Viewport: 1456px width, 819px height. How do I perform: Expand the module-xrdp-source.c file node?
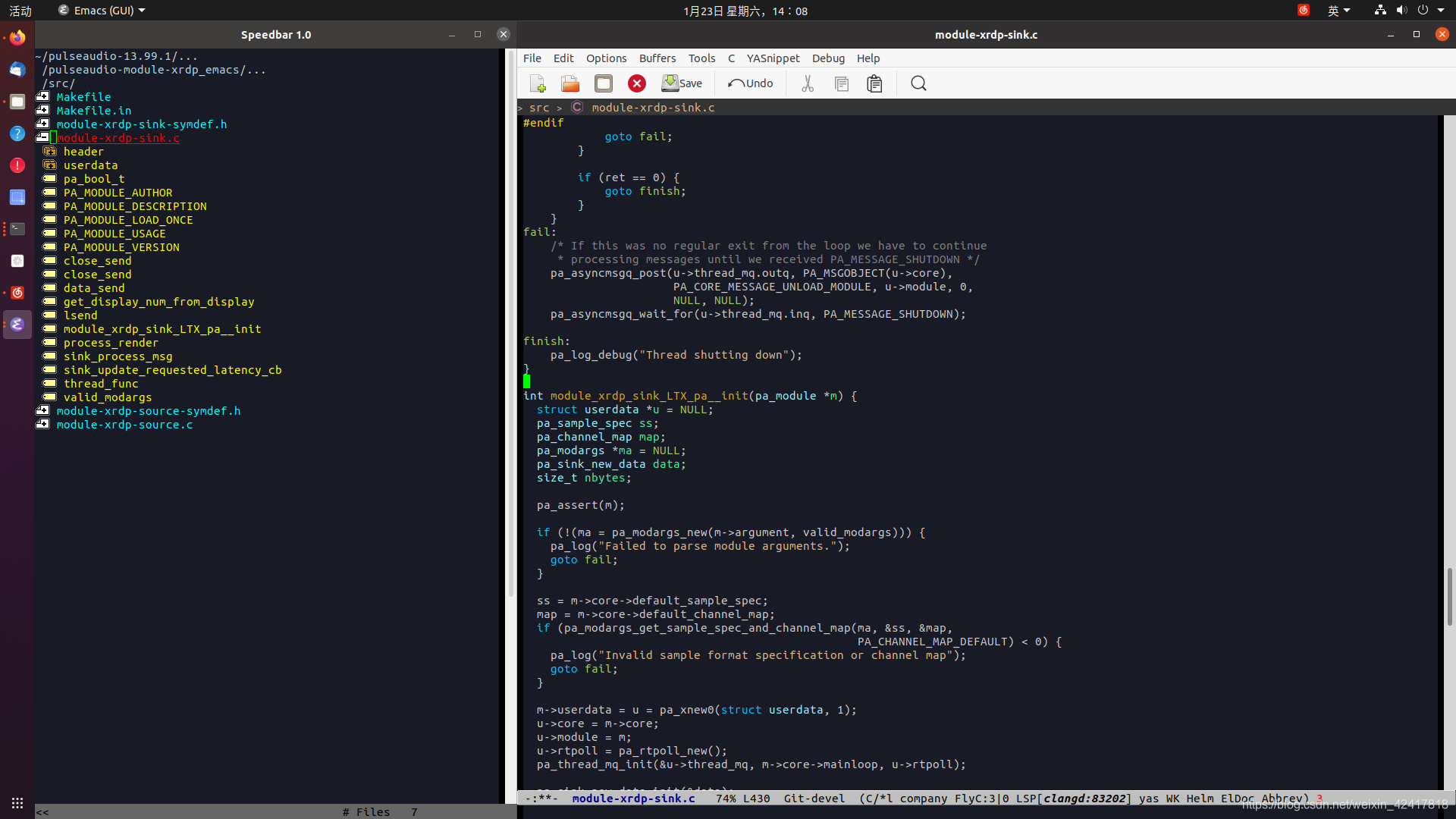pyautogui.click(x=42, y=425)
